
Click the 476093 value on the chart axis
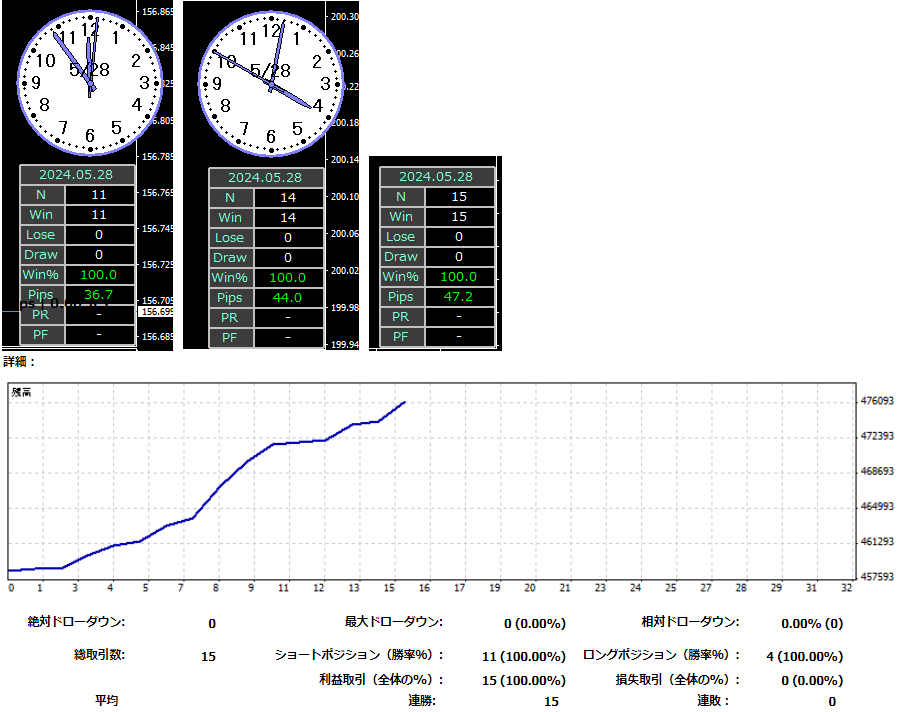[x=877, y=401]
